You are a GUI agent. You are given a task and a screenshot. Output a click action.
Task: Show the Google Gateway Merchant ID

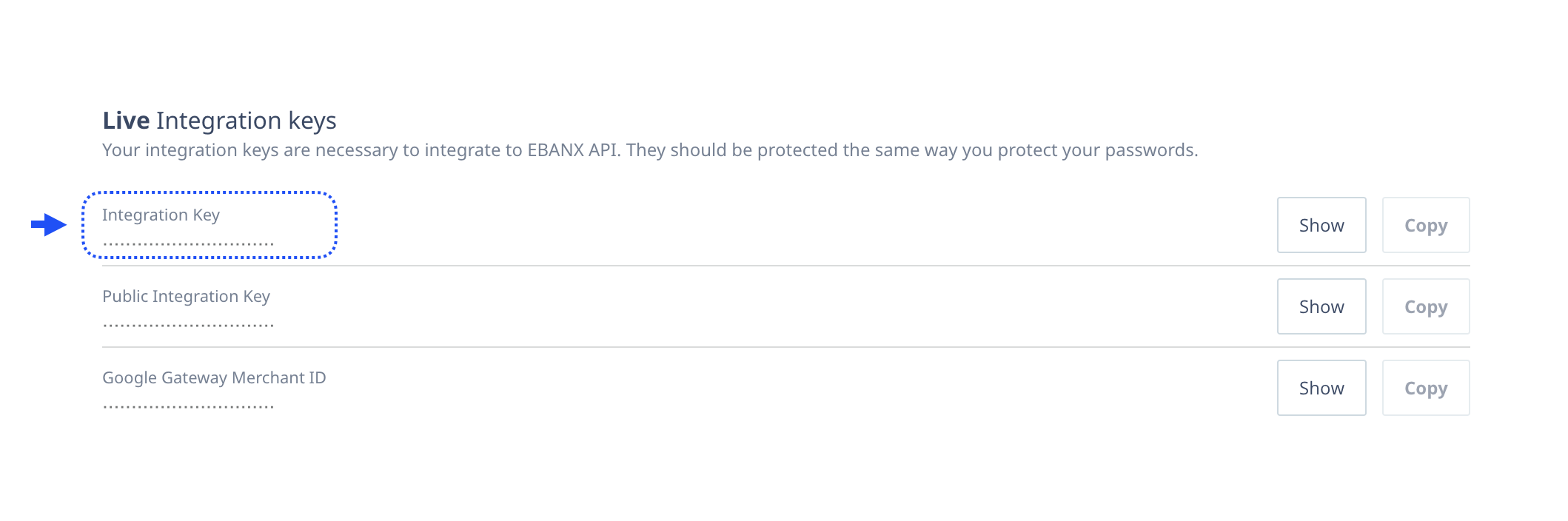[x=1321, y=388]
